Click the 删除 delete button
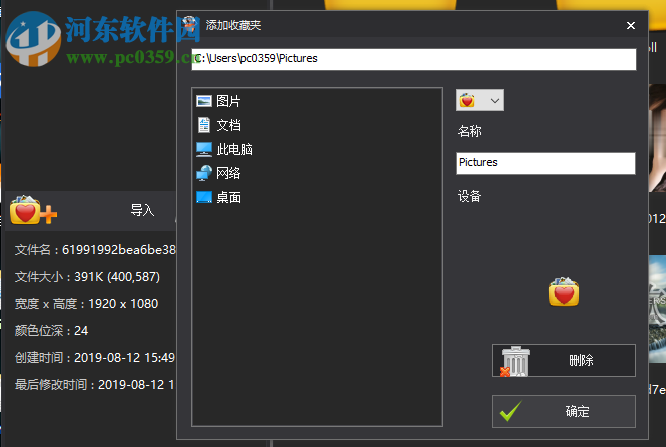Viewport: 666px width, 447px height. coord(564,361)
